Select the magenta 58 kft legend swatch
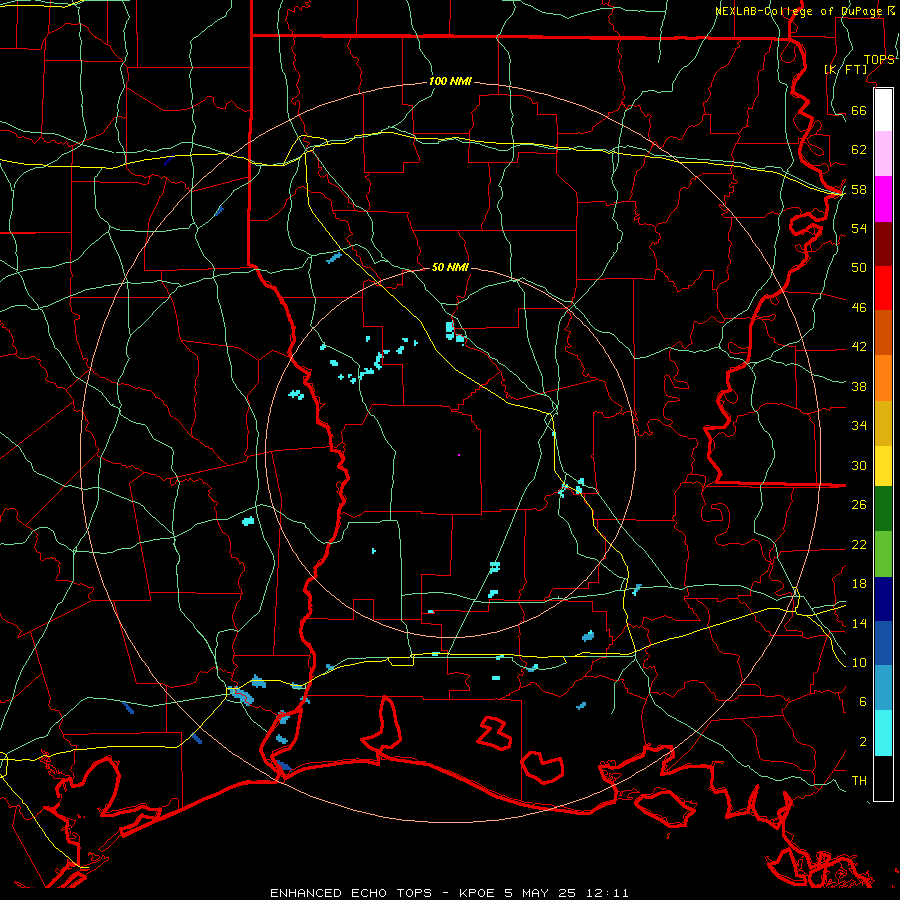Image resolution: width=900 pixels, height=900 pixels. (x=883, y=199)
